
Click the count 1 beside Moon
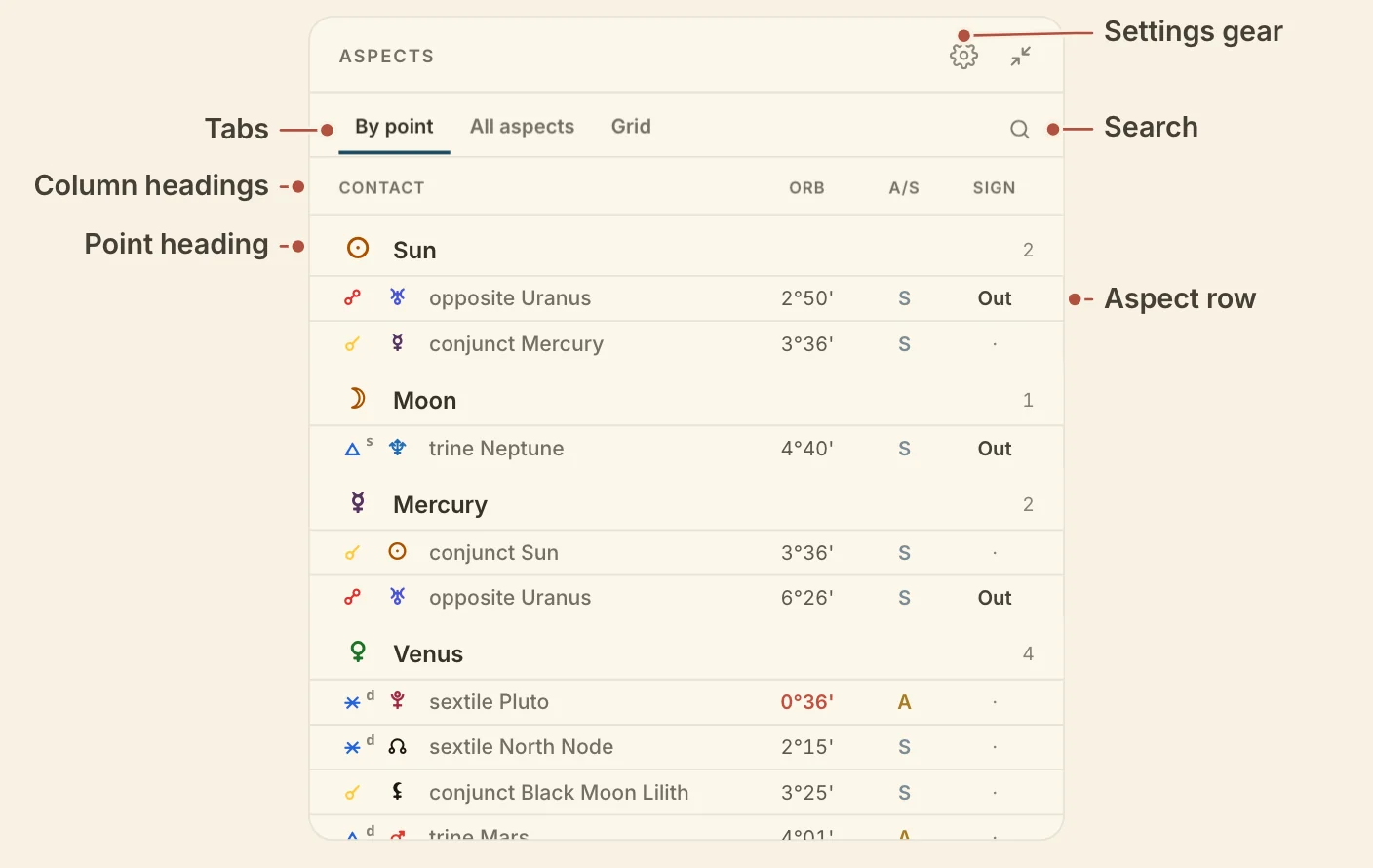1028,400
